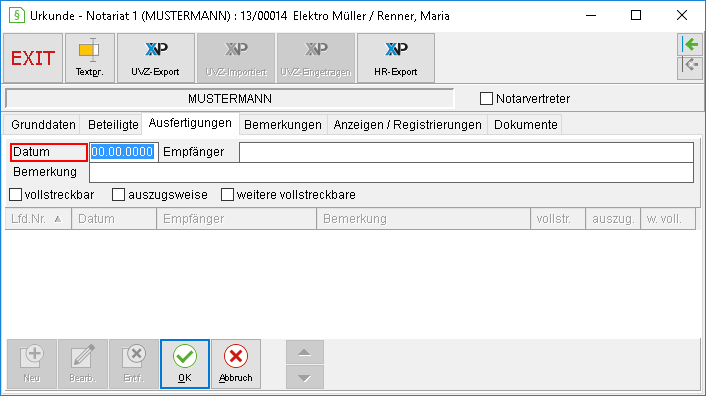Click the Bearb. edit button
This screenshot has width=706, height=396.
pos(83,364)
